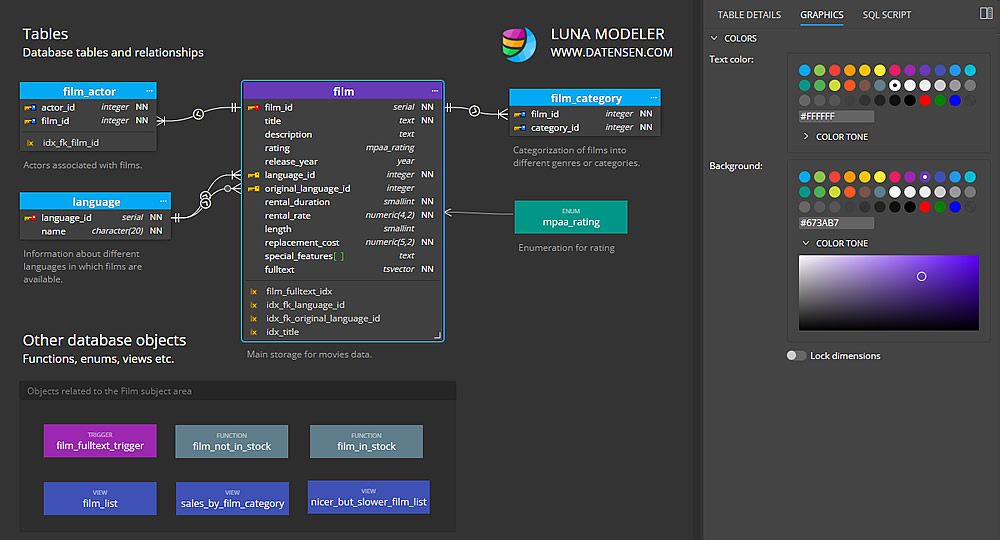Collapse the COLORS section
This screenshot has width=1000, height=540.
tap(714, 38)
